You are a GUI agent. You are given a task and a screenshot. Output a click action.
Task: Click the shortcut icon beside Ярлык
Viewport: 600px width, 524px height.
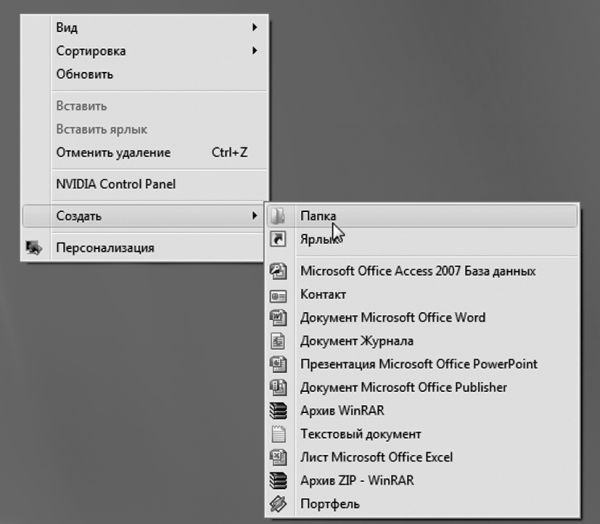point(279,239)
